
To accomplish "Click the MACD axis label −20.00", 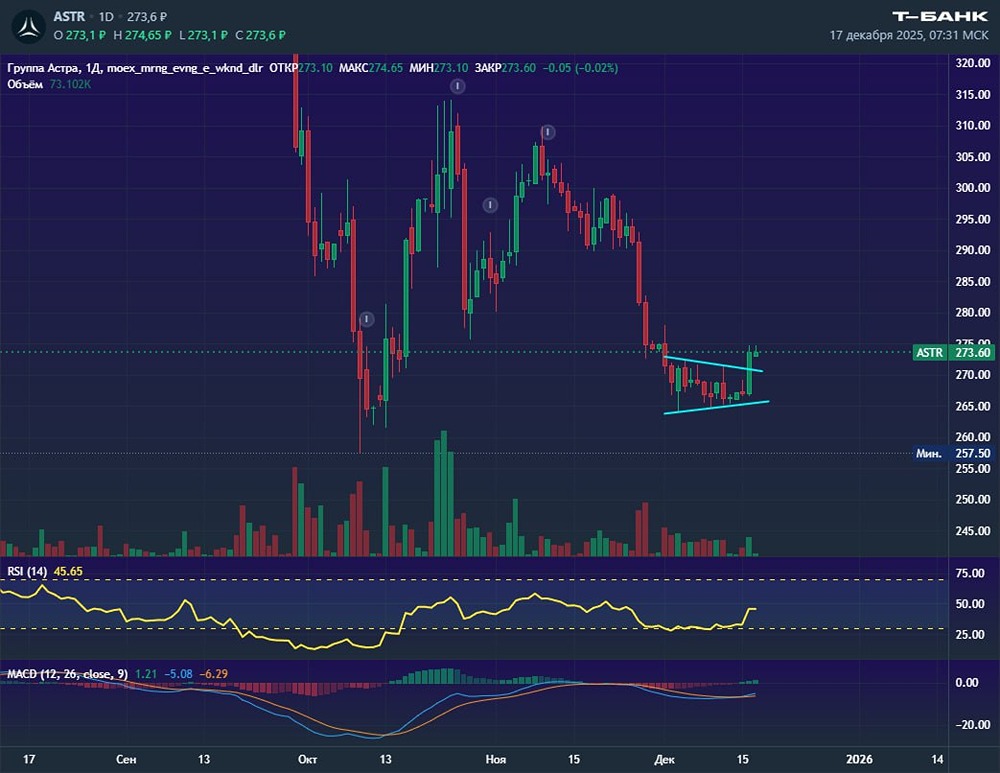I will pyautogui.click(x=973, y=725).
